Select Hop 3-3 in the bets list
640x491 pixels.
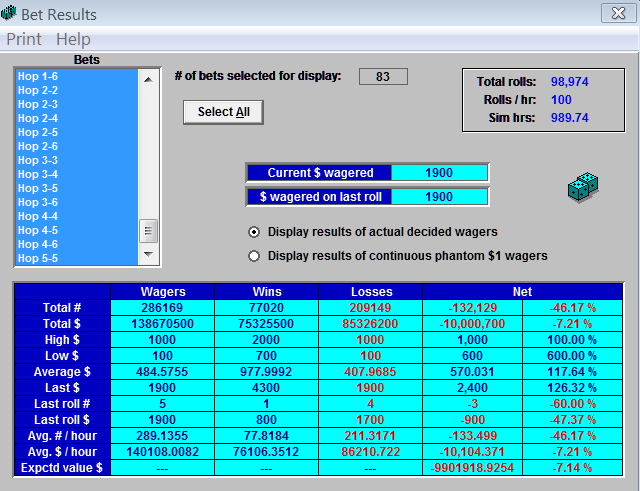click(x=77, y=160)
